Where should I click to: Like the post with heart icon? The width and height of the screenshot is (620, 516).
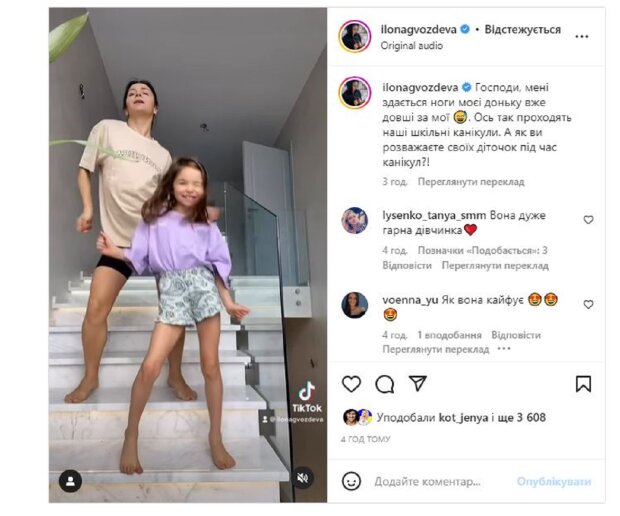(351, 384)
